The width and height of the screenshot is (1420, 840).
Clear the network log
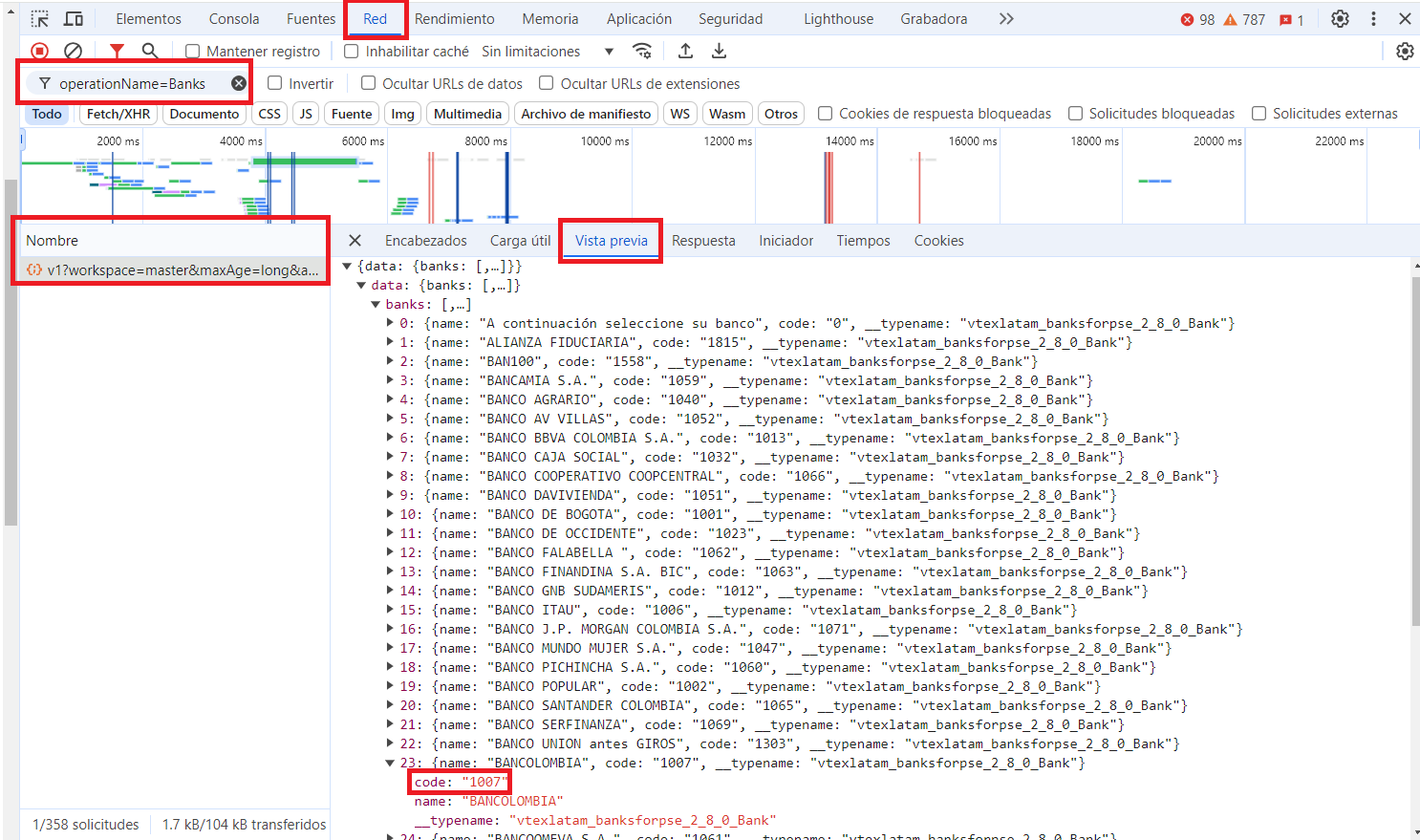[73, 52]
